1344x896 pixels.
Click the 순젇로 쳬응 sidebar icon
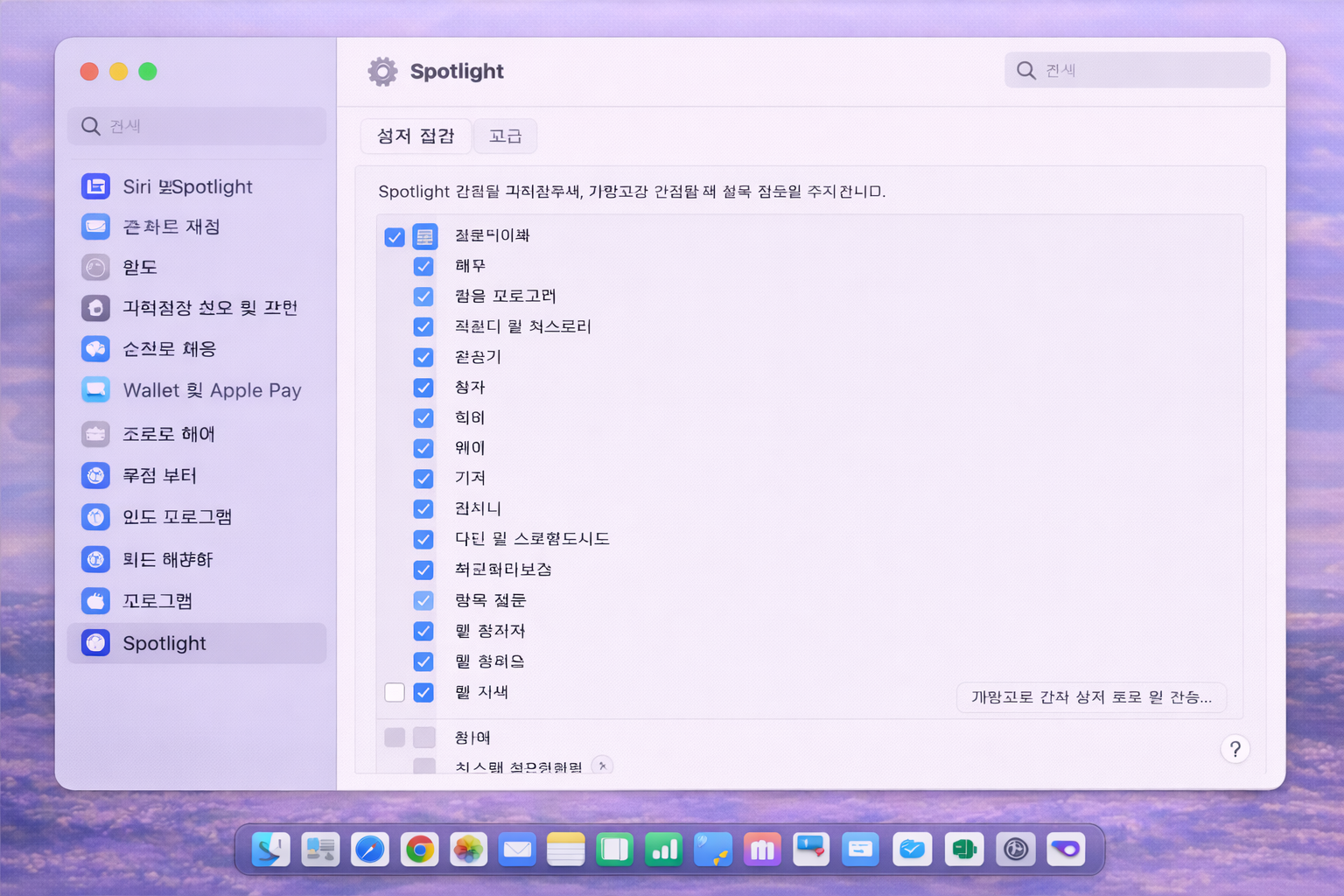coord(95,348)
